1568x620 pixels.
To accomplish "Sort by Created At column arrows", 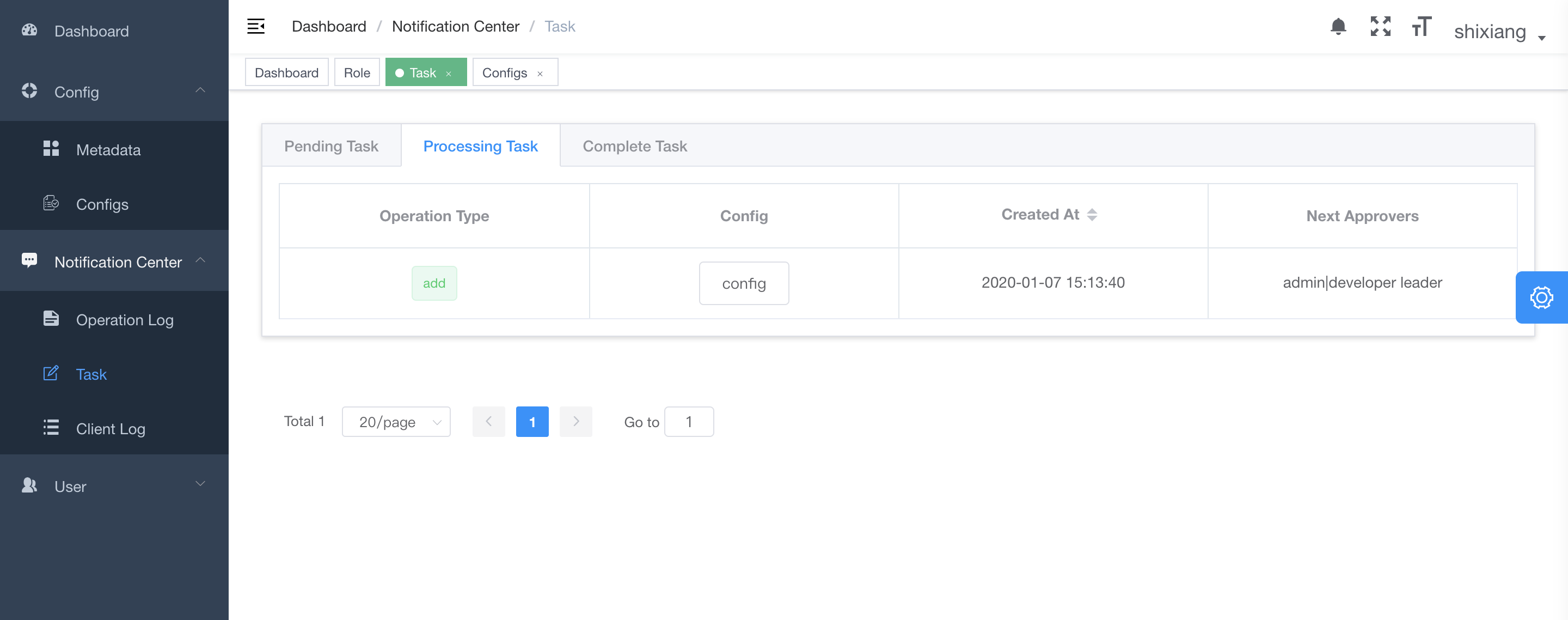I will [1092, 215].
